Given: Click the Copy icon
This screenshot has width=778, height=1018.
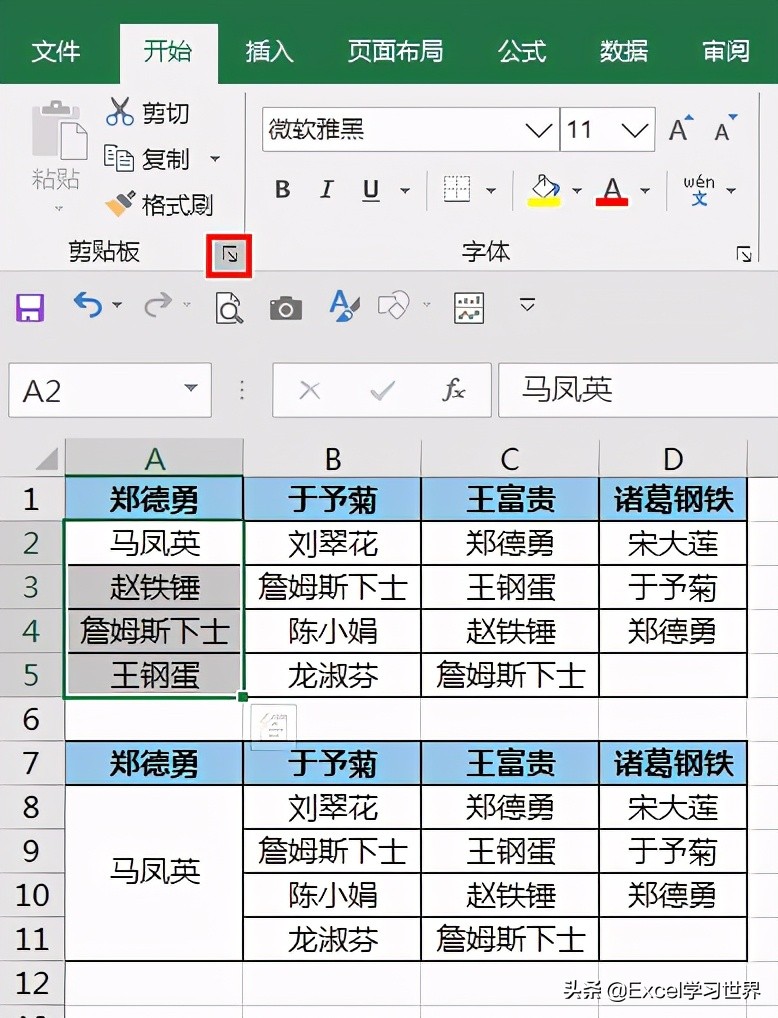Looking at the screenshot, I should [119, 158].
